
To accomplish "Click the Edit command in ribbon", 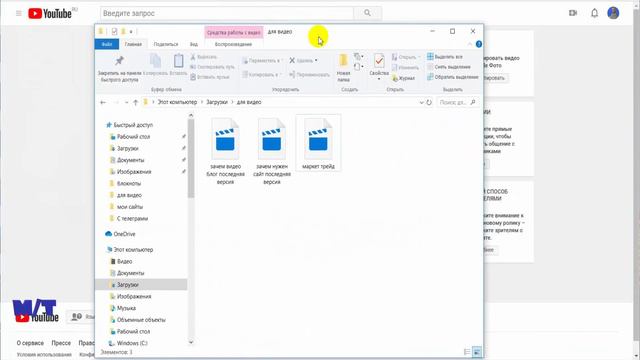I will (405, 67).
